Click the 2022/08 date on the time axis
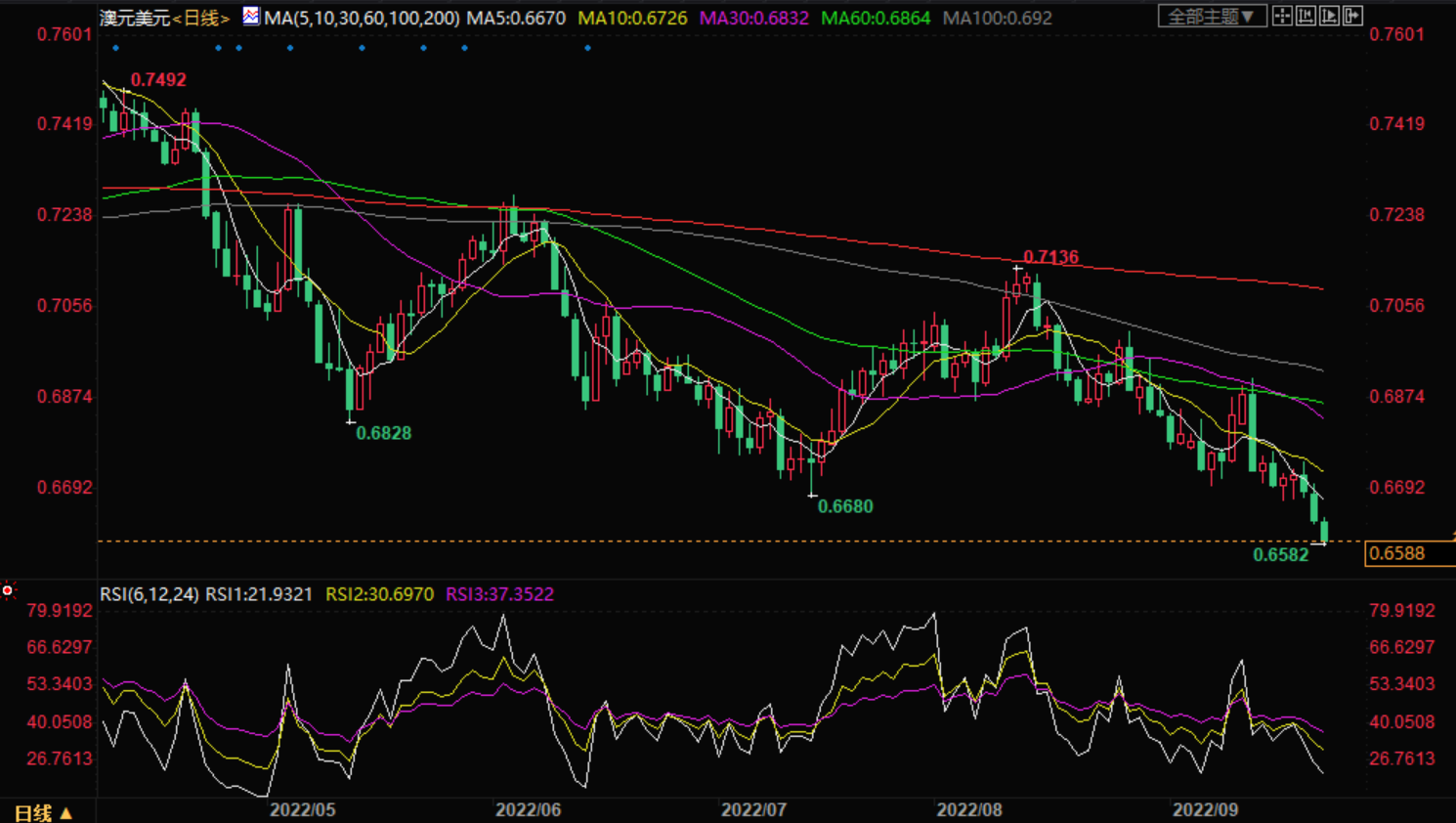 click(970, 810)
